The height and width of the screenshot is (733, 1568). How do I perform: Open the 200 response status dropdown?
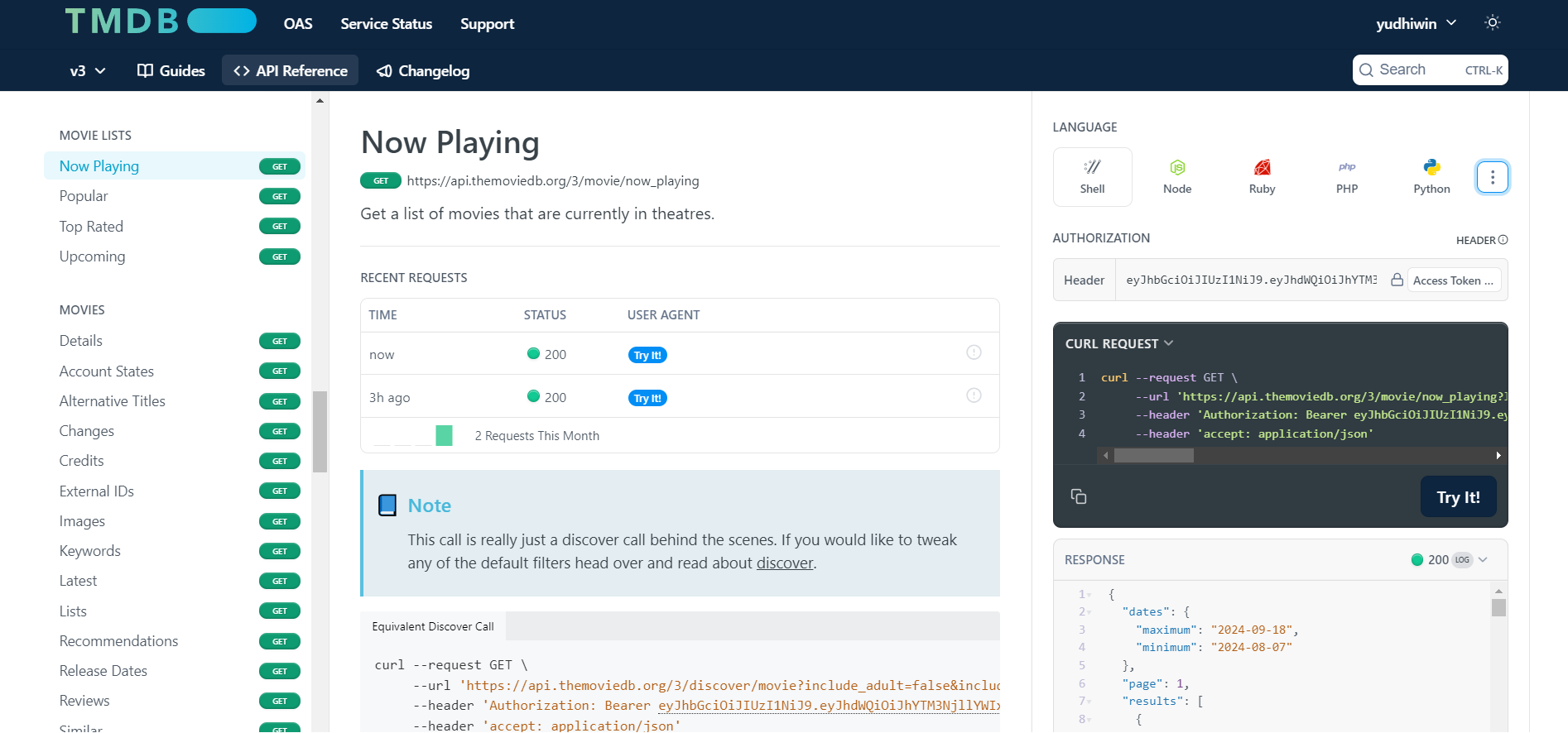[1450, 560]
